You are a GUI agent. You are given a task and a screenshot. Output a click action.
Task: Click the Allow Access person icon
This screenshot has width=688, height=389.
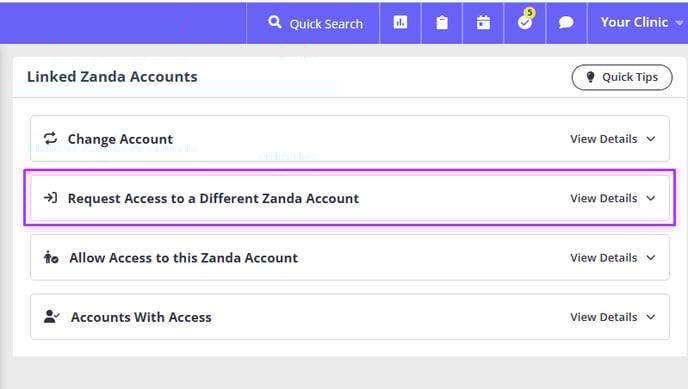pos(51,257)
